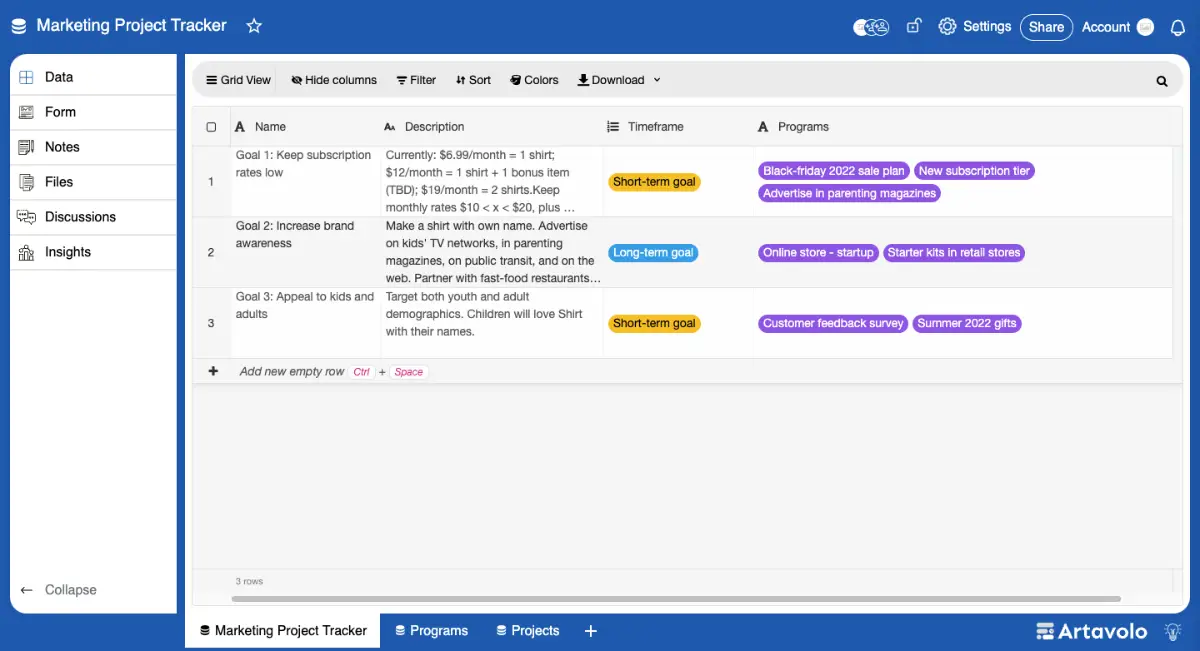Screen dimensions: 1200x651
Task: Tick the select-all rows checkbox
Action: pos(211,127)
